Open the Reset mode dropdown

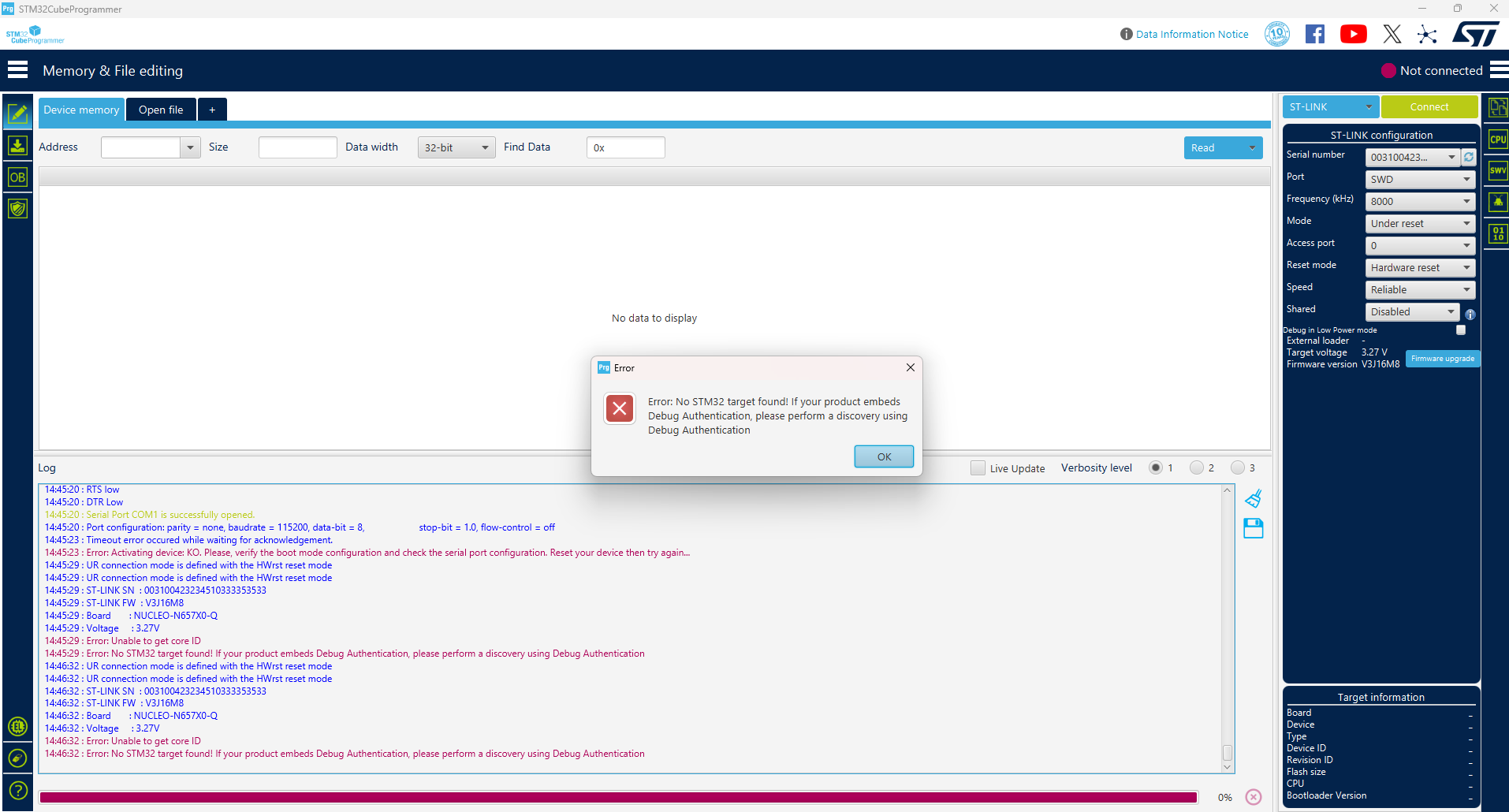(x=1419, y=267)
